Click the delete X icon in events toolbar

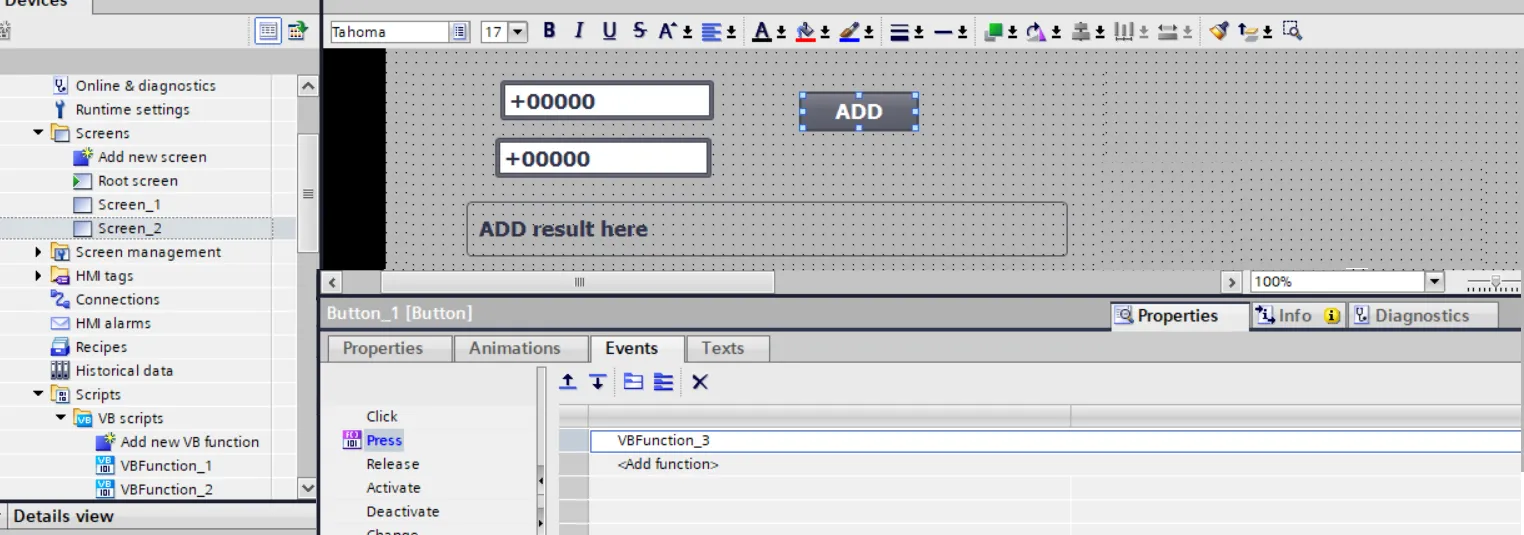(x=700, y=382)
